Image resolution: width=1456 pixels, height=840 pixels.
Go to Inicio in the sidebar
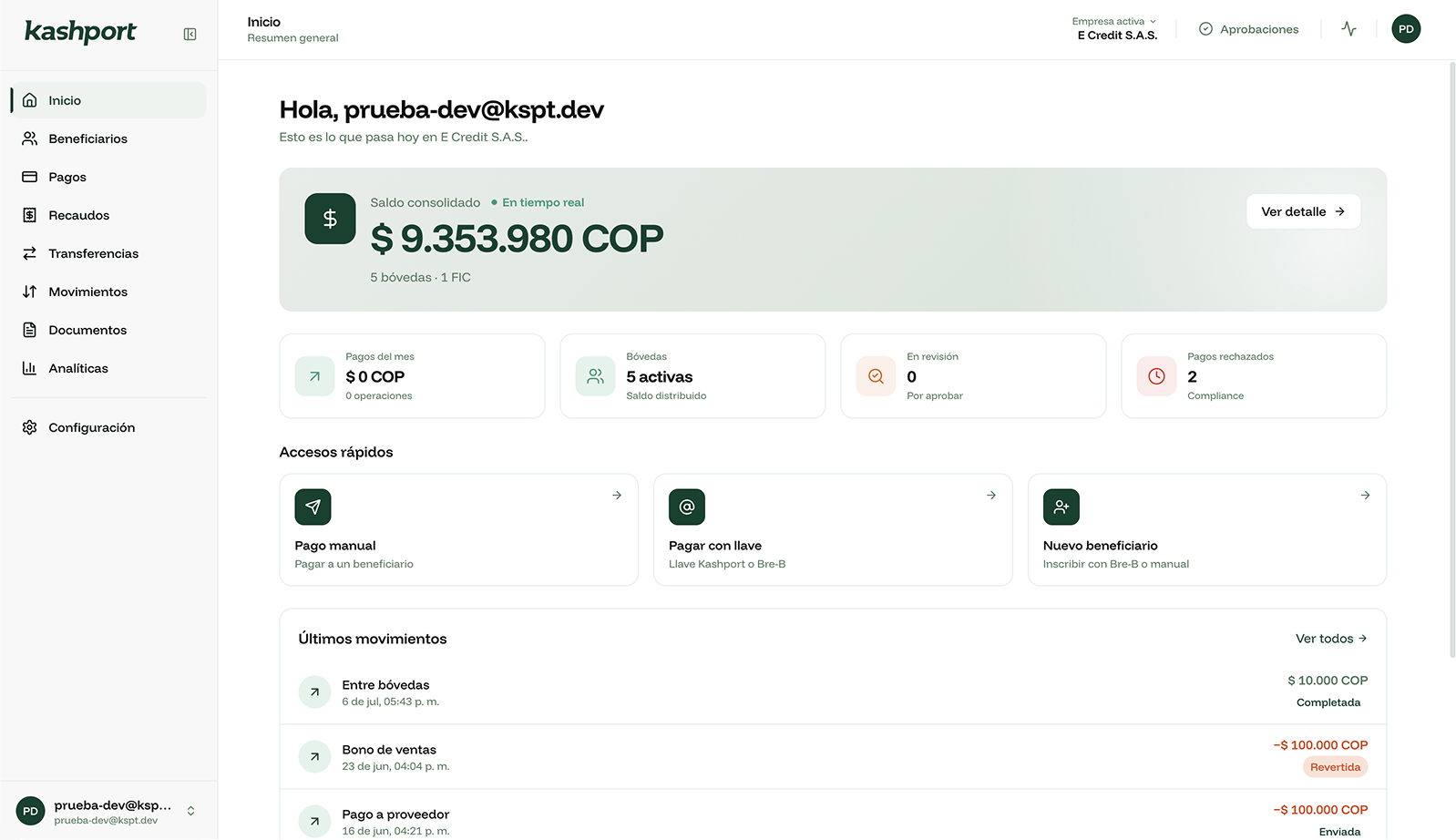[x=108, y=100]
